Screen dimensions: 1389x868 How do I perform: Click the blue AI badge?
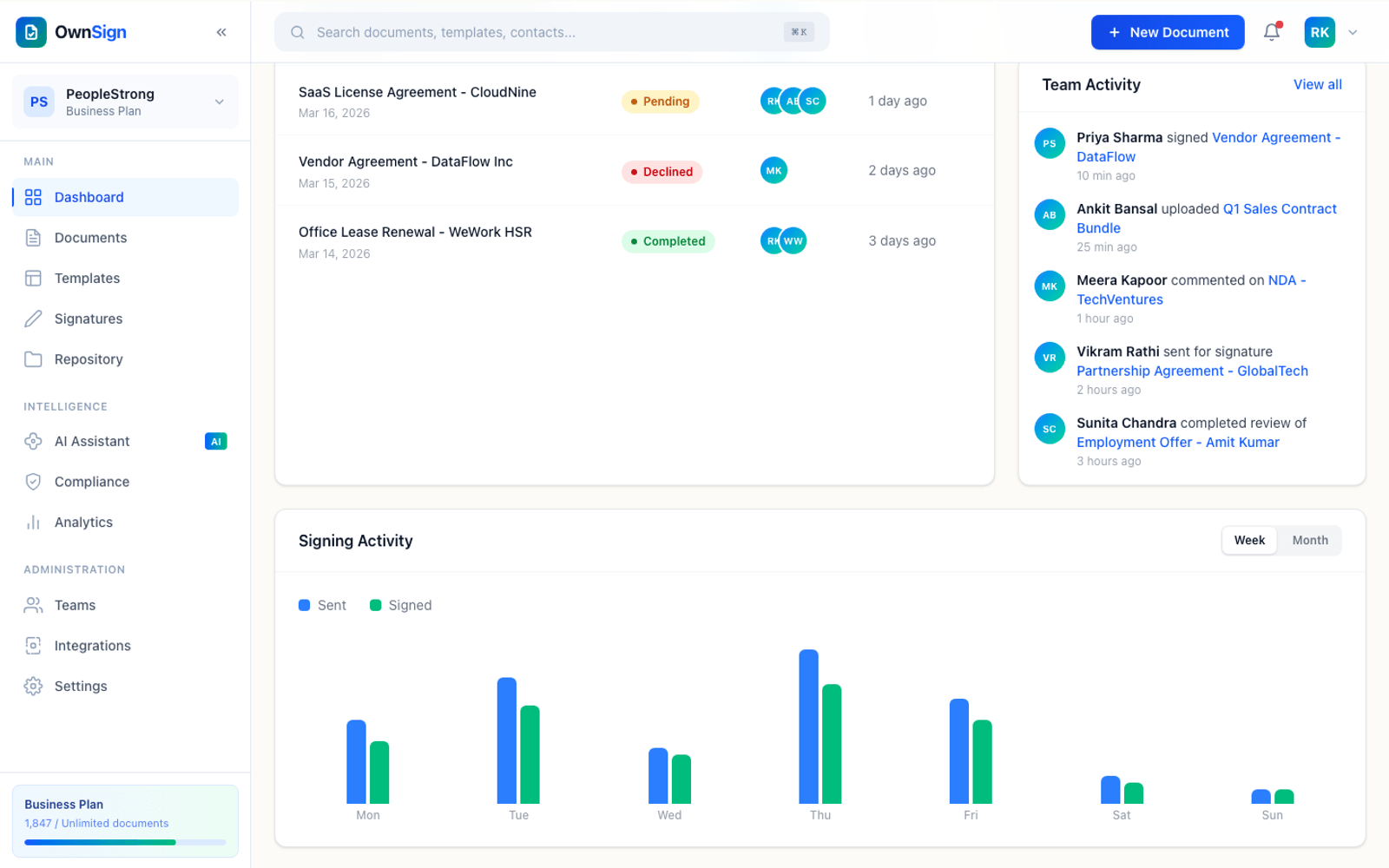215,441
